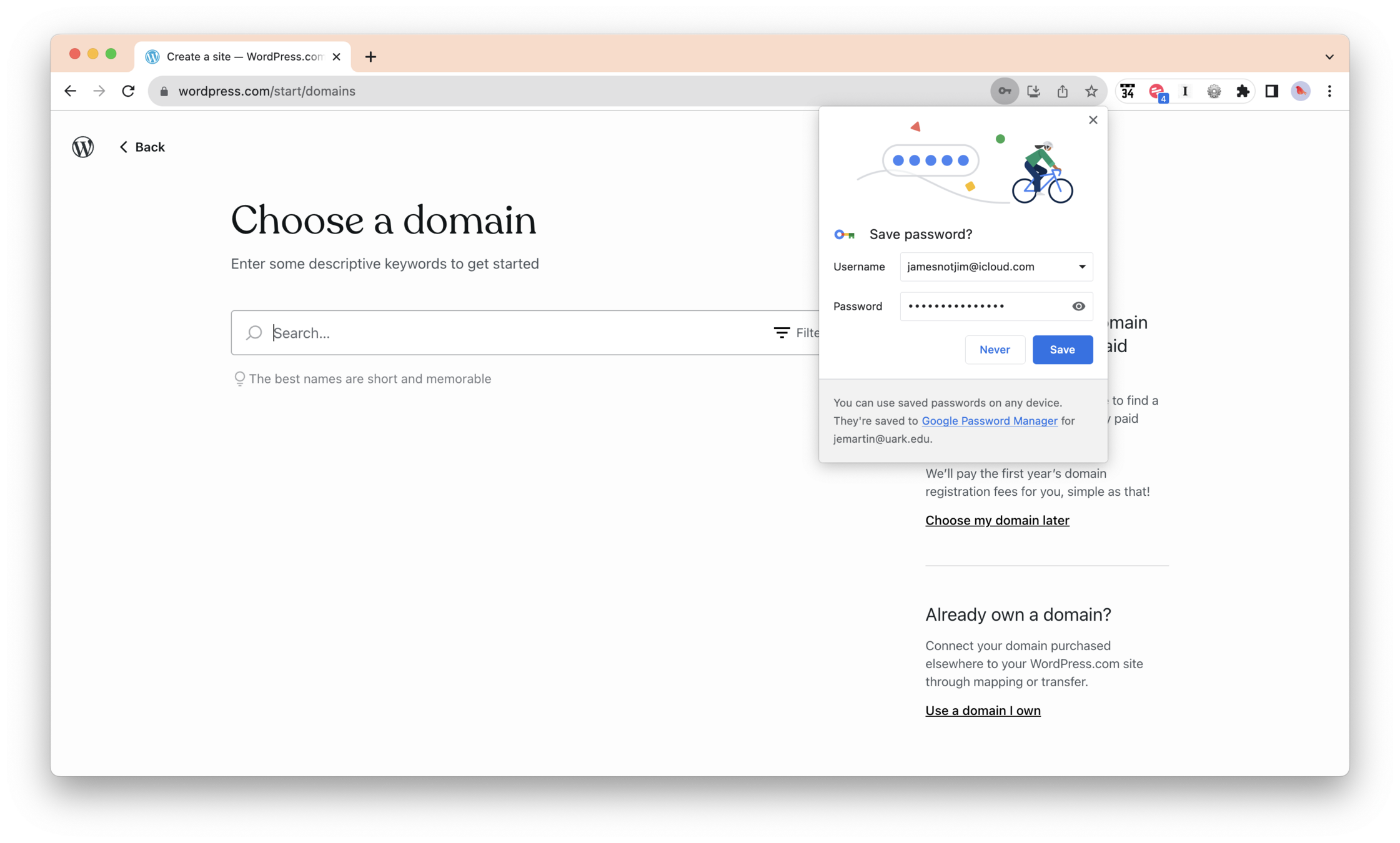The width and height of the screenshot is (1400, 843).
Task: Show password with the eye icon
Action: coord(1078,306)
